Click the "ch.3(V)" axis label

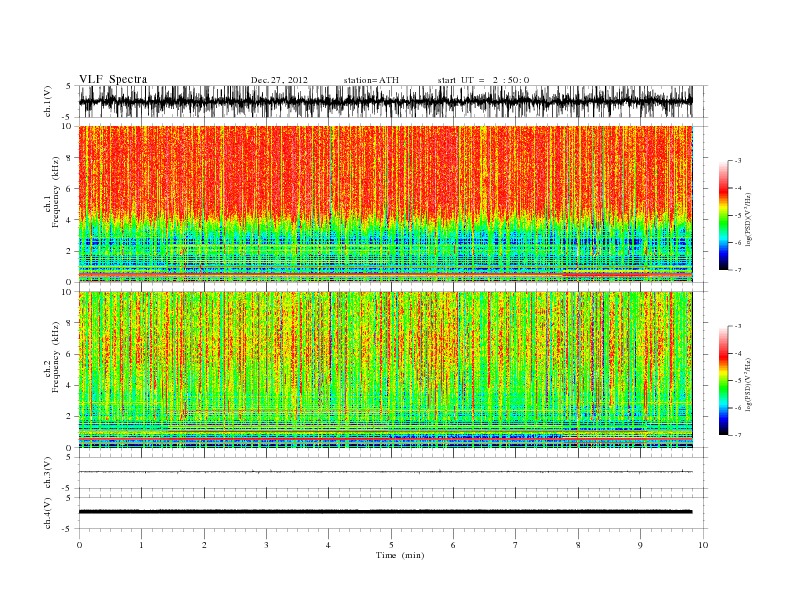[48, 473]
